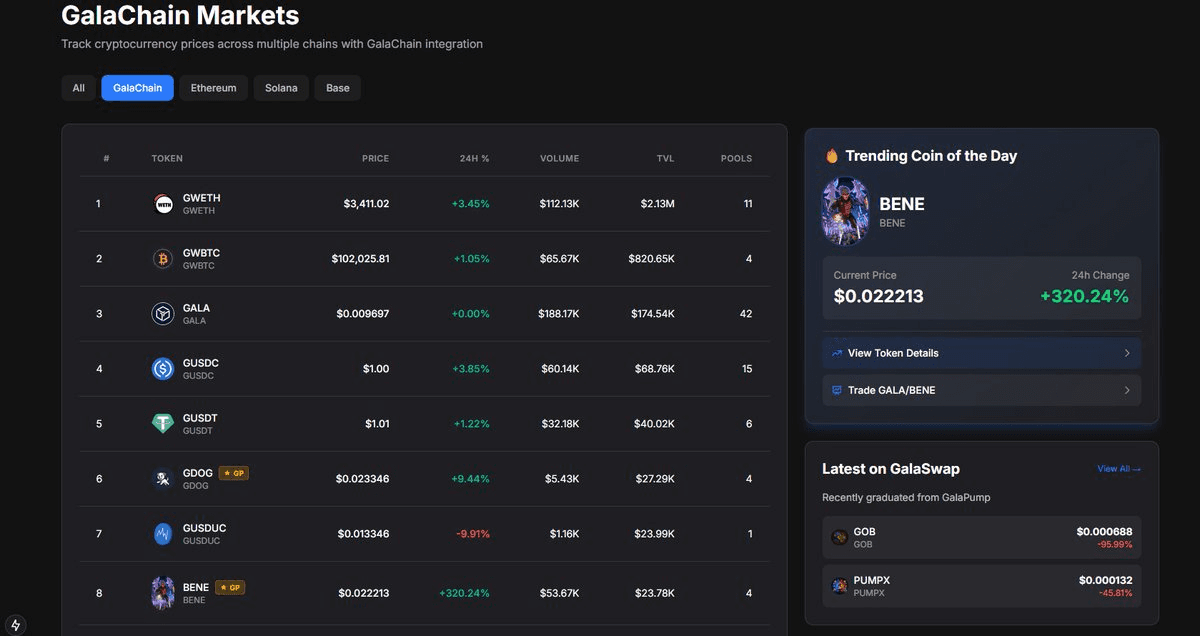Click the GP badge next to BENE
Screen dimensions: 1200x636
pos(228,587)
